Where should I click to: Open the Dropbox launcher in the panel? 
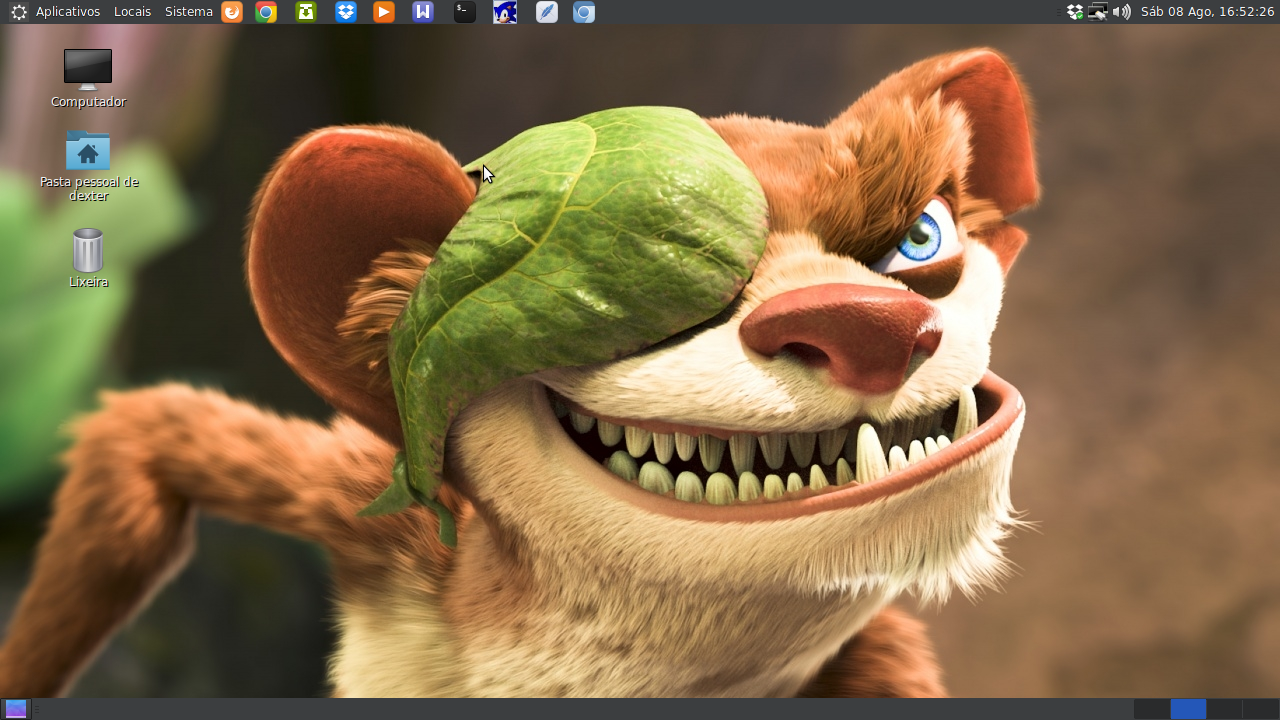[x=346, y=12]
